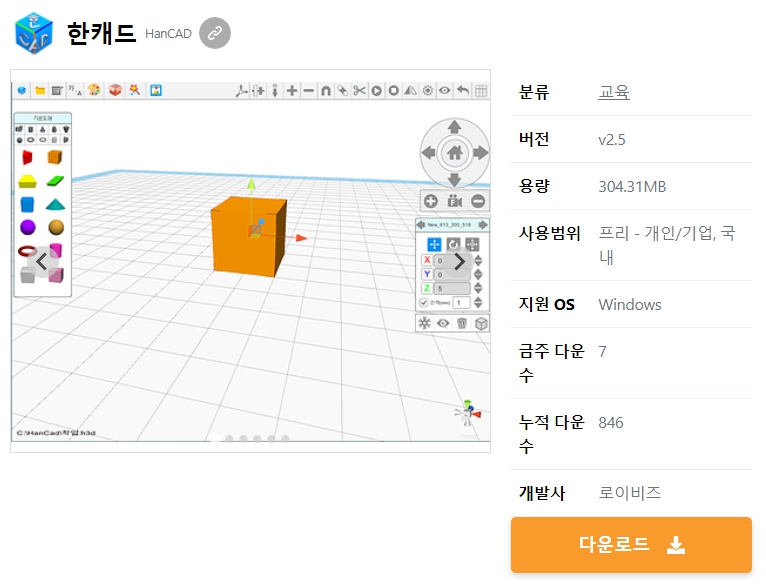This screenshot has width=766, height=588.
Task: Select the green flat plane shape
Action: point(55,181)
